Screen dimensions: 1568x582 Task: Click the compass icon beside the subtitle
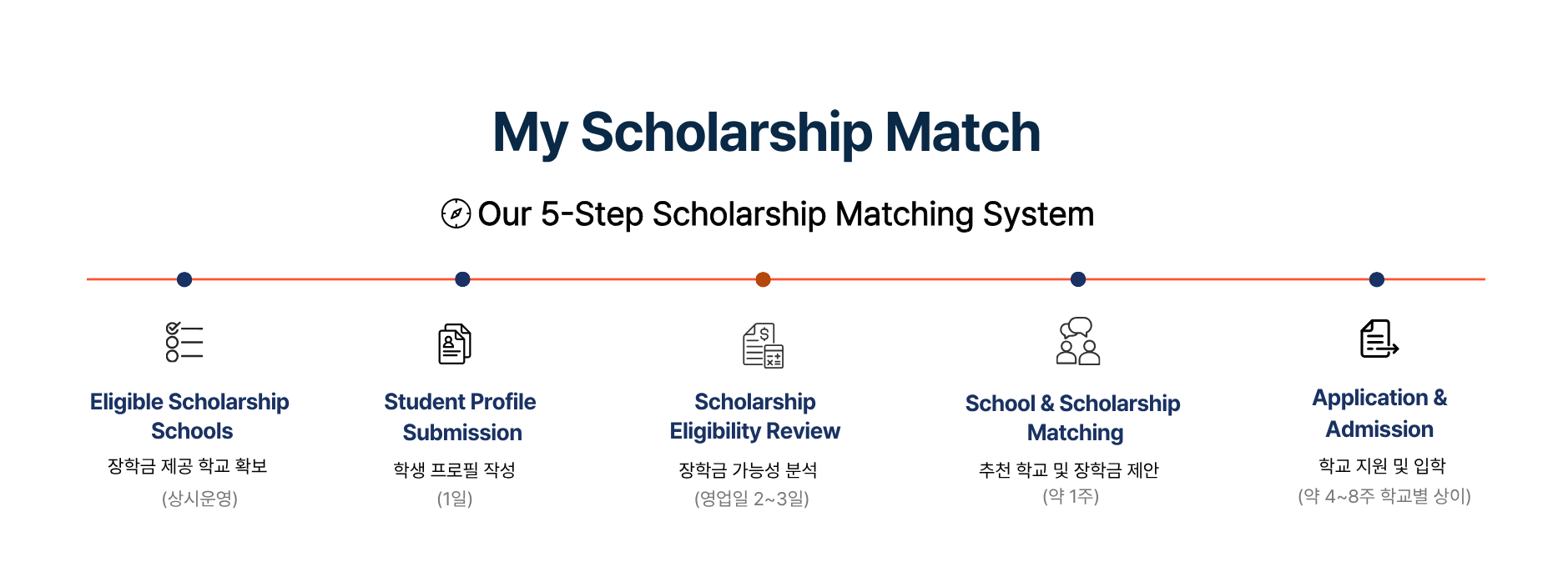point(456,213)
